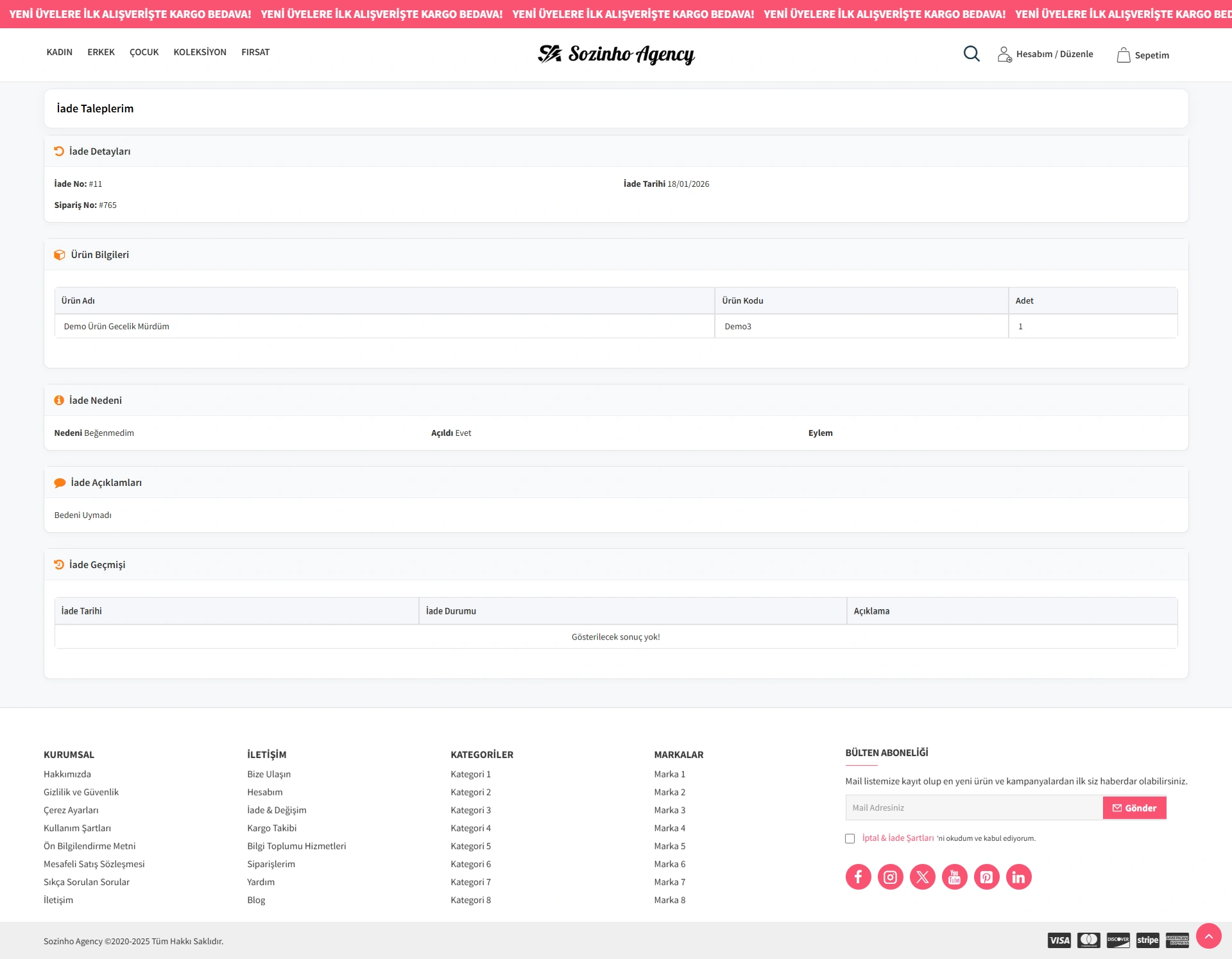Open the KOLEKSİYON menu
Screen dimensions: 1232x959
pyautogui.click(x=200, y=53)
